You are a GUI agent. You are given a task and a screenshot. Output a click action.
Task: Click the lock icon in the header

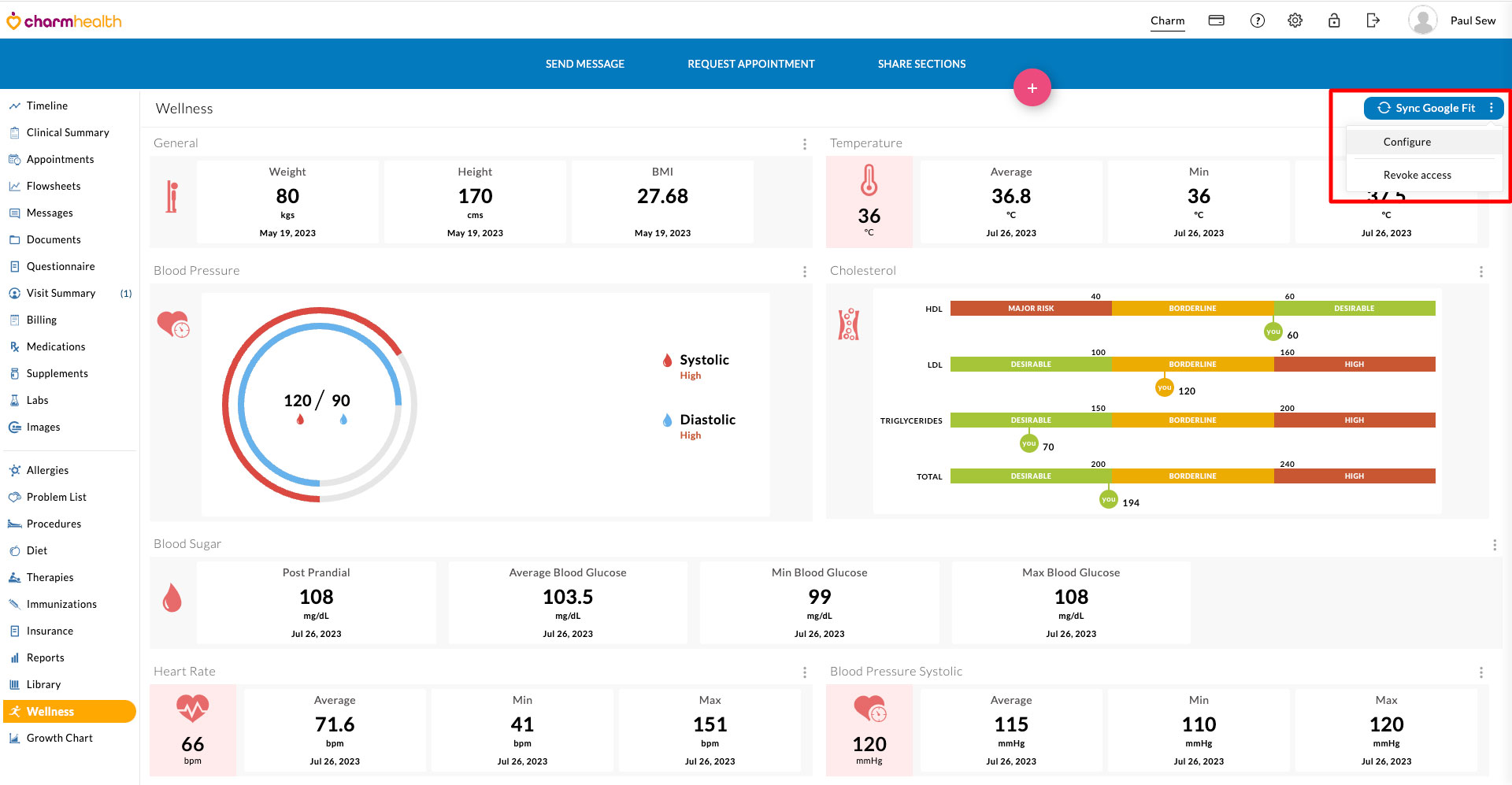tap(1333, 20)
